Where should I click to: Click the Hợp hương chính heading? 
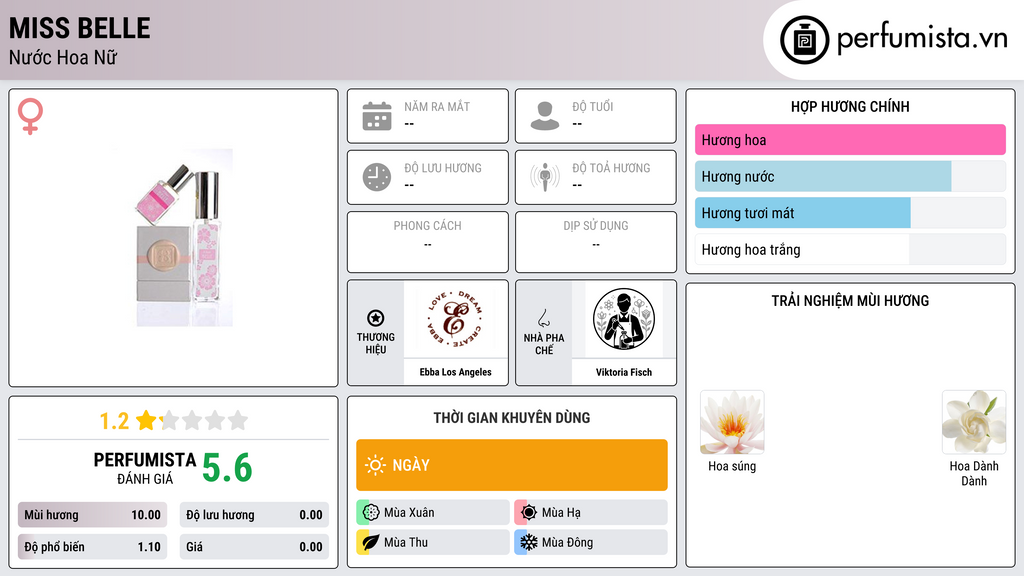[x=850, y=106]
